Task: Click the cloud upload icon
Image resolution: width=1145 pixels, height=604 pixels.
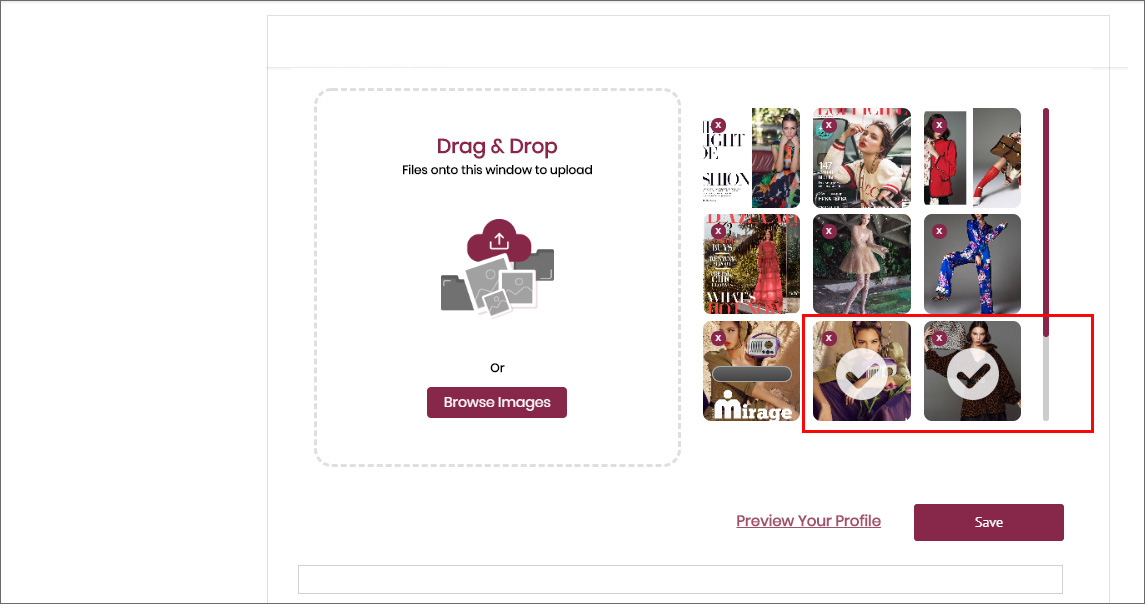Action: click(x=499, y=240)
